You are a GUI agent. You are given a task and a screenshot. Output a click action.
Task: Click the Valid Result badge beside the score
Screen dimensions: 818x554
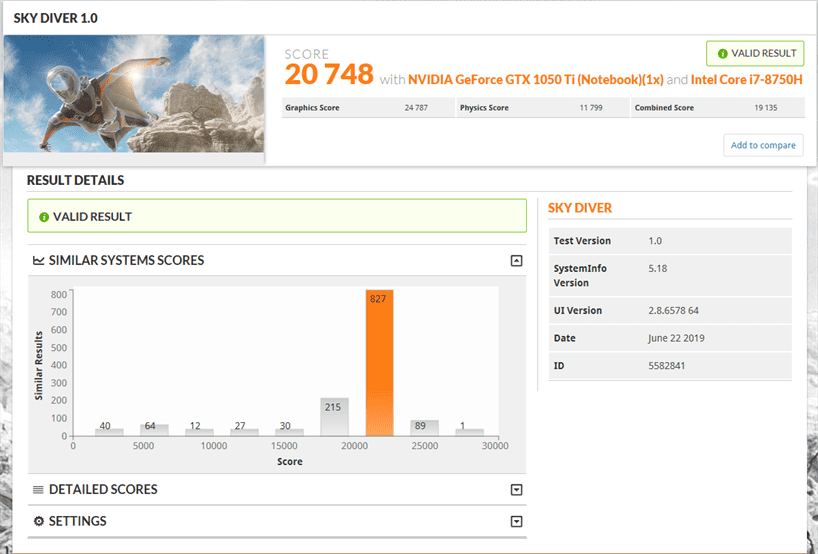click(x=755, y=53)
